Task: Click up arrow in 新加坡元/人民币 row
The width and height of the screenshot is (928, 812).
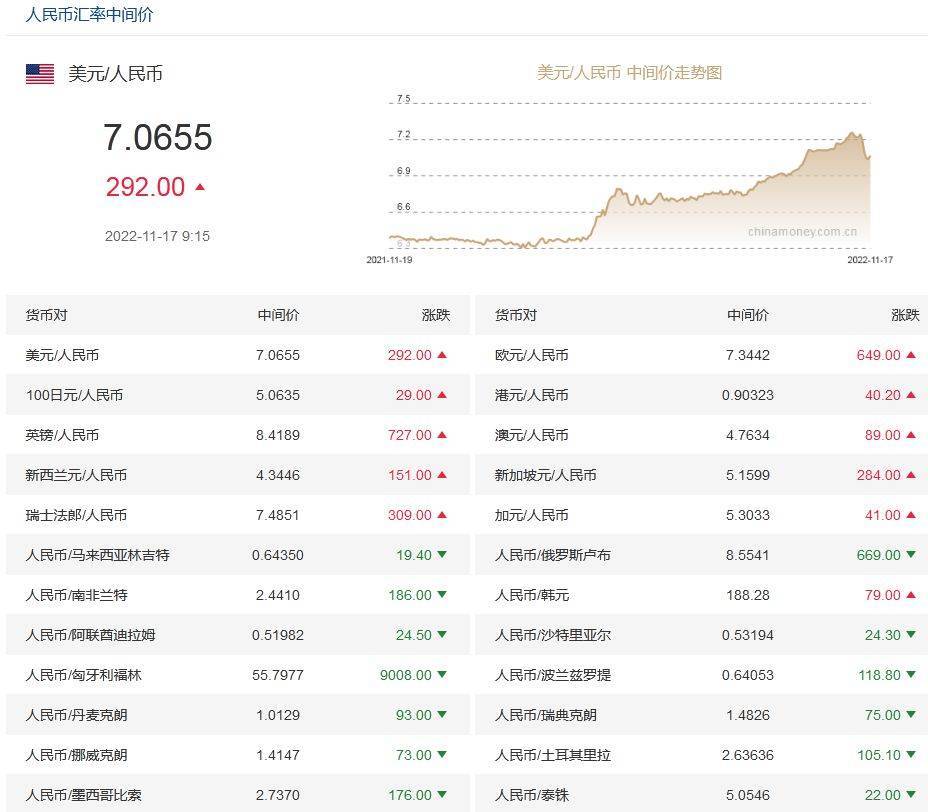Action: tap(911, 475)
